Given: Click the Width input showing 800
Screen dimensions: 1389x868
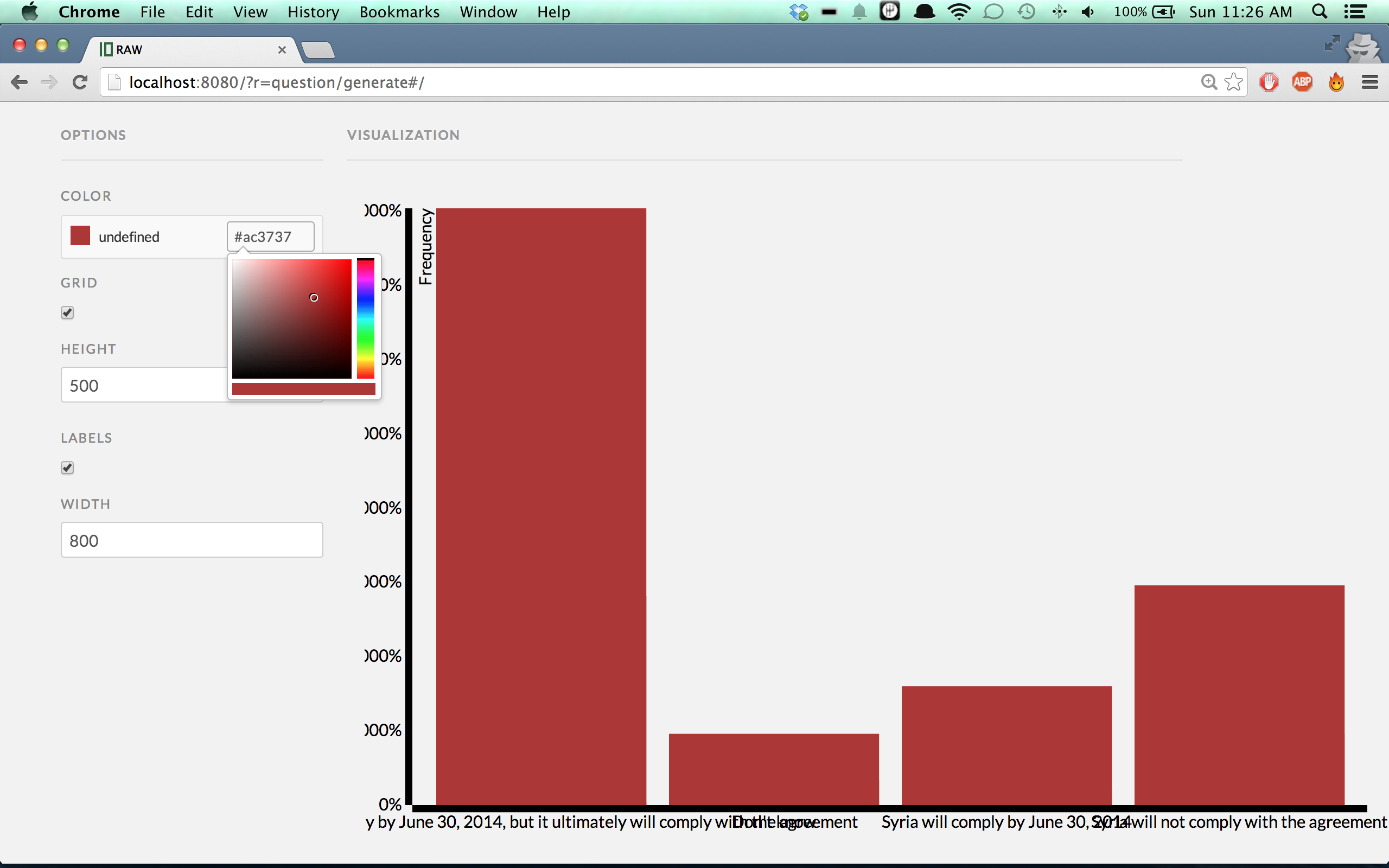Looking at the screenshot, I should (192, 540).
